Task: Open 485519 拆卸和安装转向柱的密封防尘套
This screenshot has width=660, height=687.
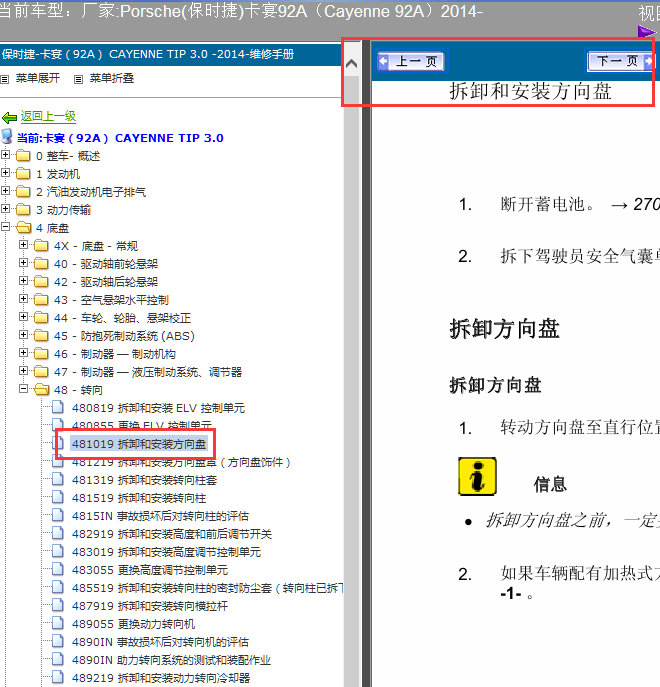Action: 207,588
